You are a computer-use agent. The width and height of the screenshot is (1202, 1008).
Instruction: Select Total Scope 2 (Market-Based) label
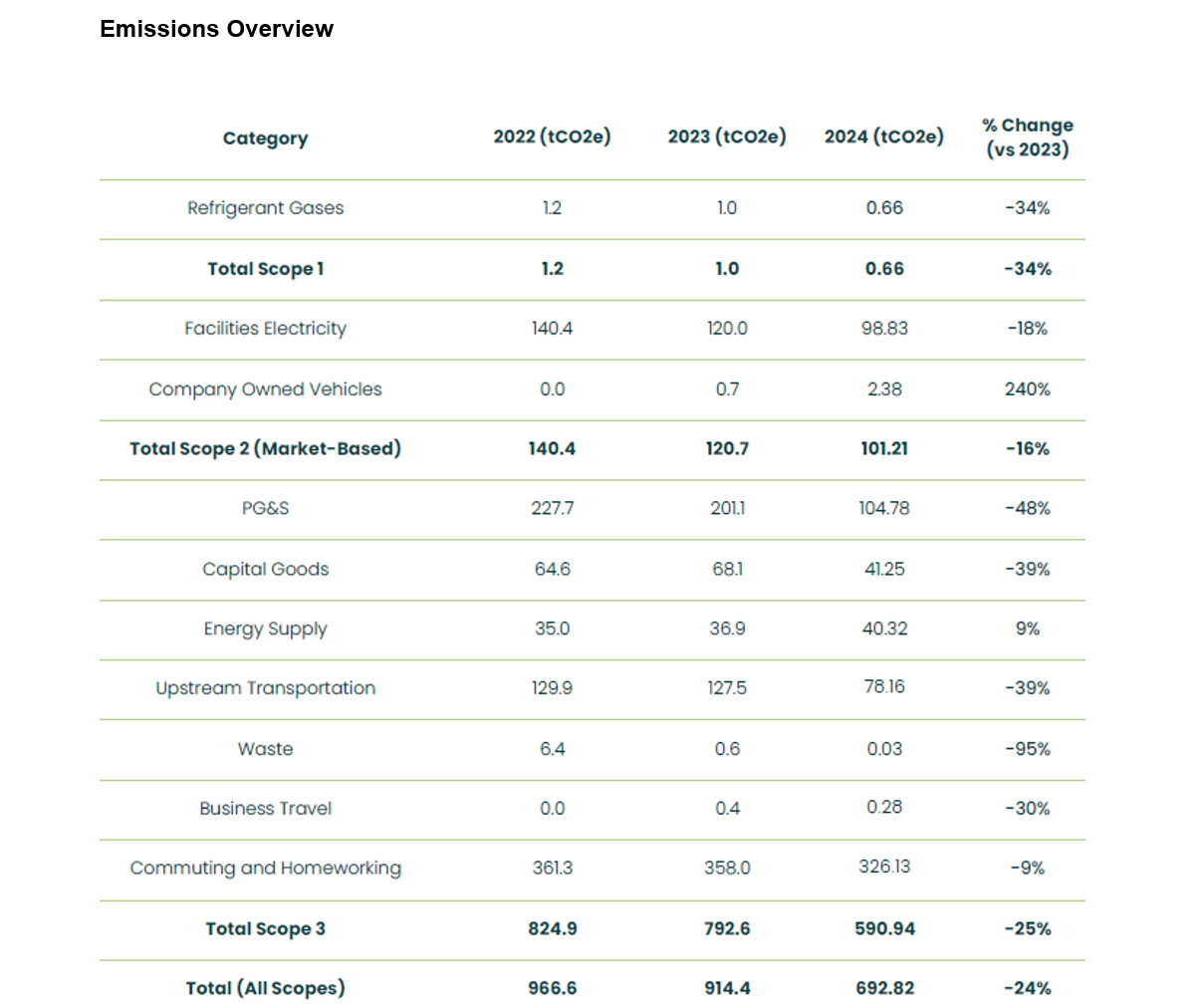pyautogui.click(x=265, y=449)
